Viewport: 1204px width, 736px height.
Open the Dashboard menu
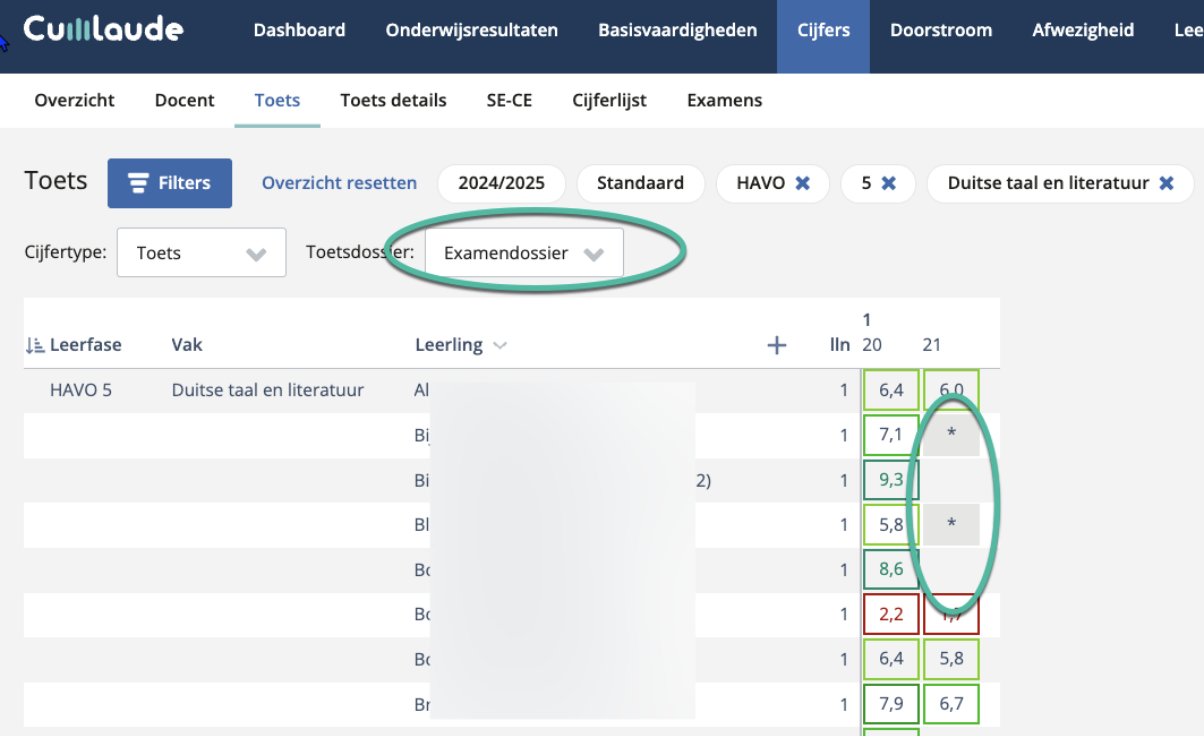pyautogui.click(x=299, y=30)
